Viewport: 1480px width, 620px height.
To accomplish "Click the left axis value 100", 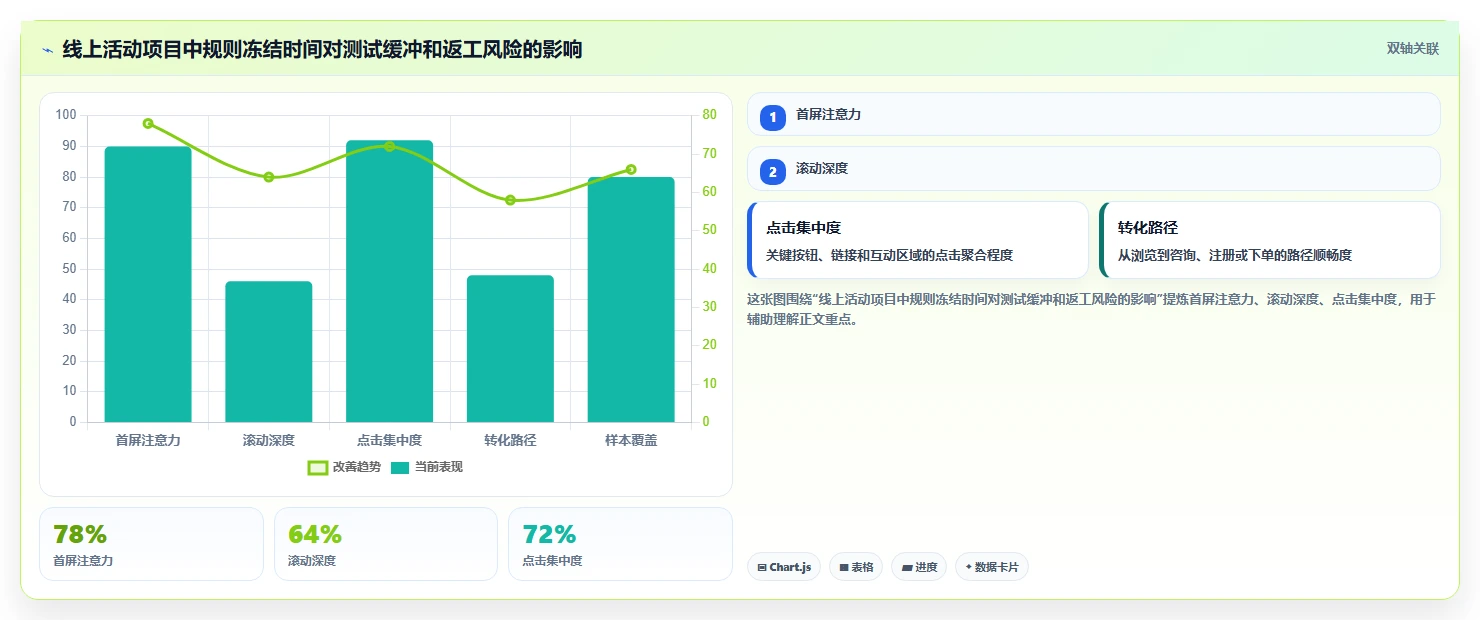I will coord(66,115).
